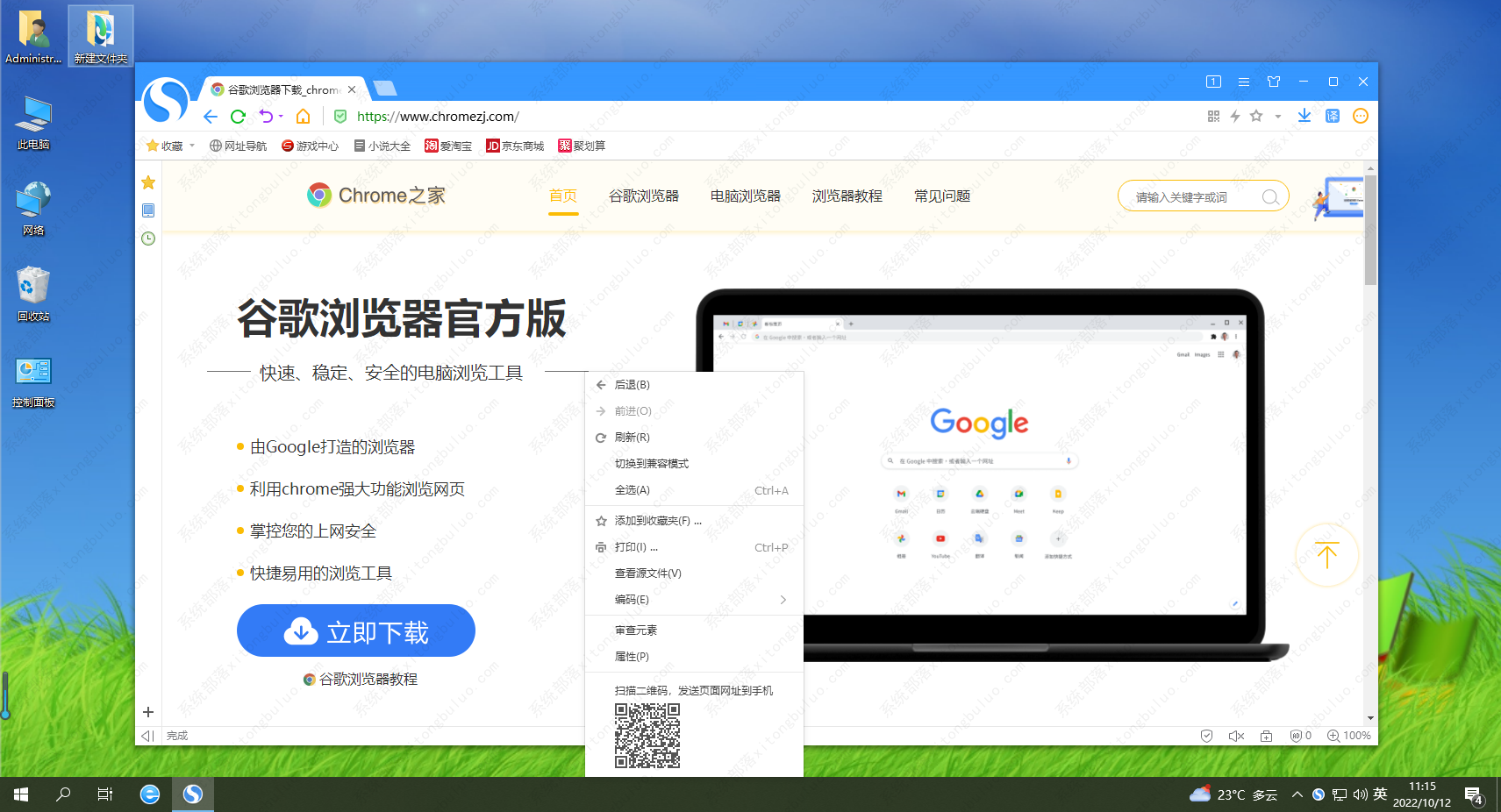Open the 浏览器教程 navigation link
This screenshot has width=1501, height=812.
(847, 196)
